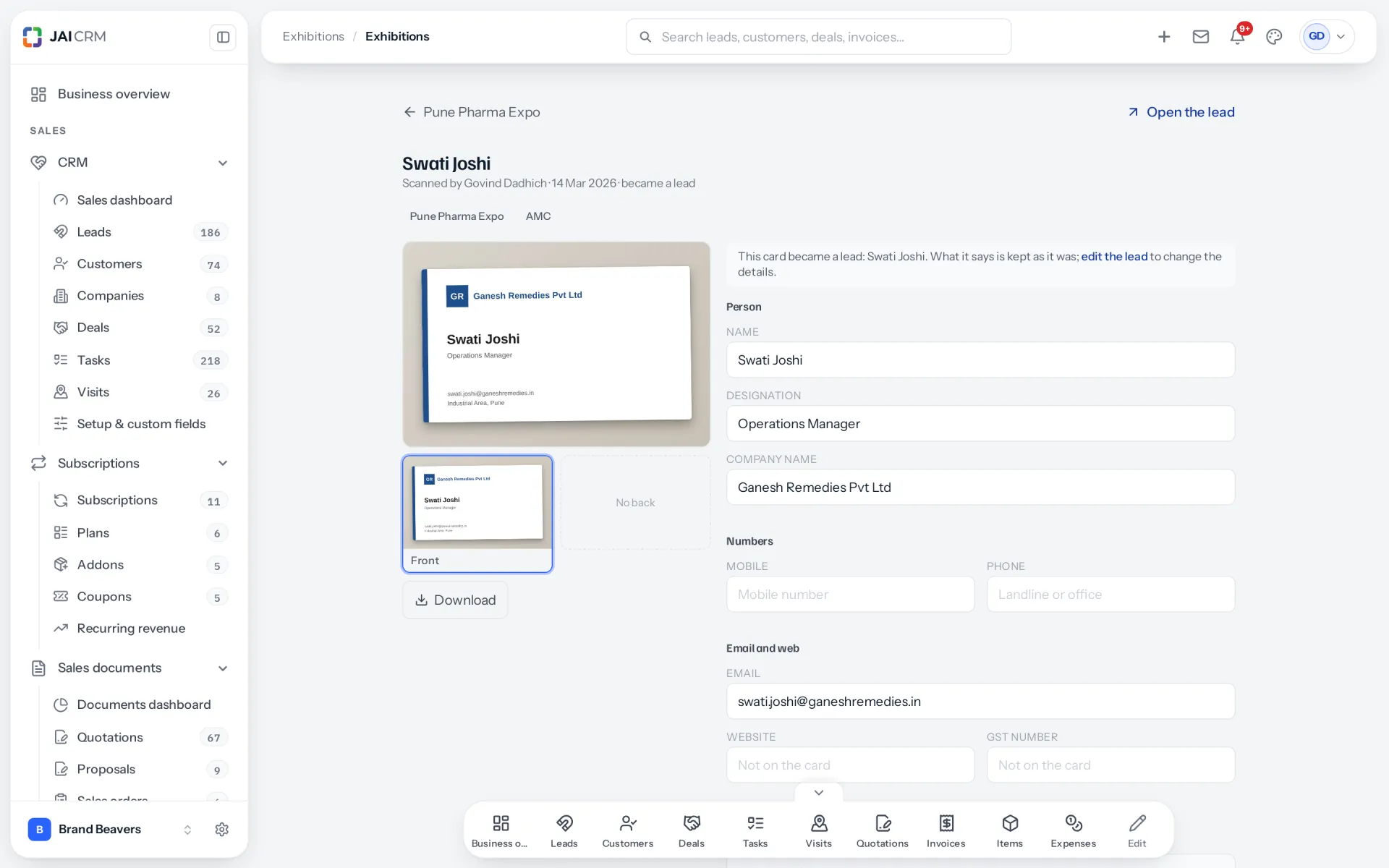The height and width of the screenshot is (868, 1389).
Task: Collapse the Sales documents section
Action: point(223,668)
